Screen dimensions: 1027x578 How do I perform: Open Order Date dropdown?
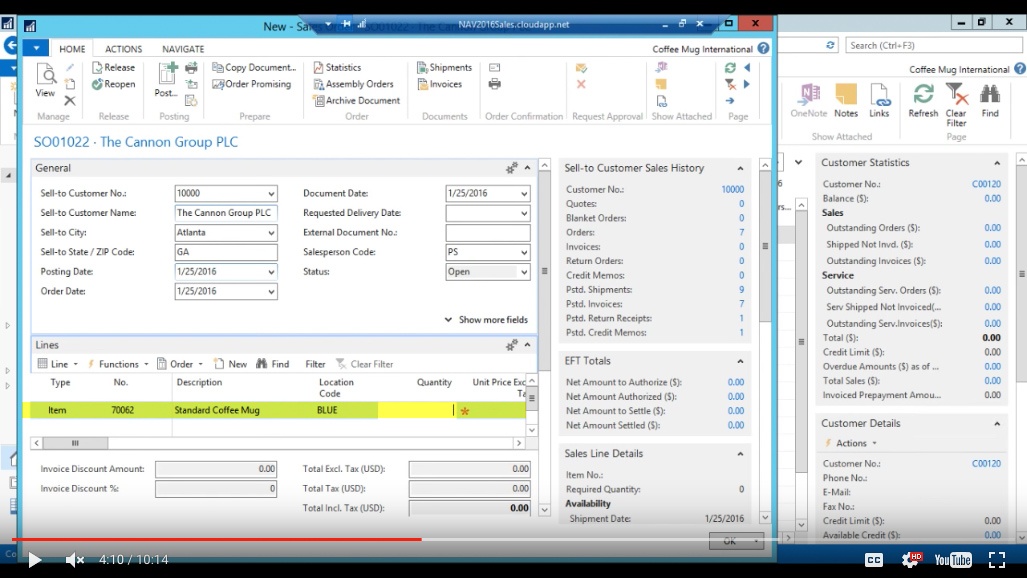271,292
